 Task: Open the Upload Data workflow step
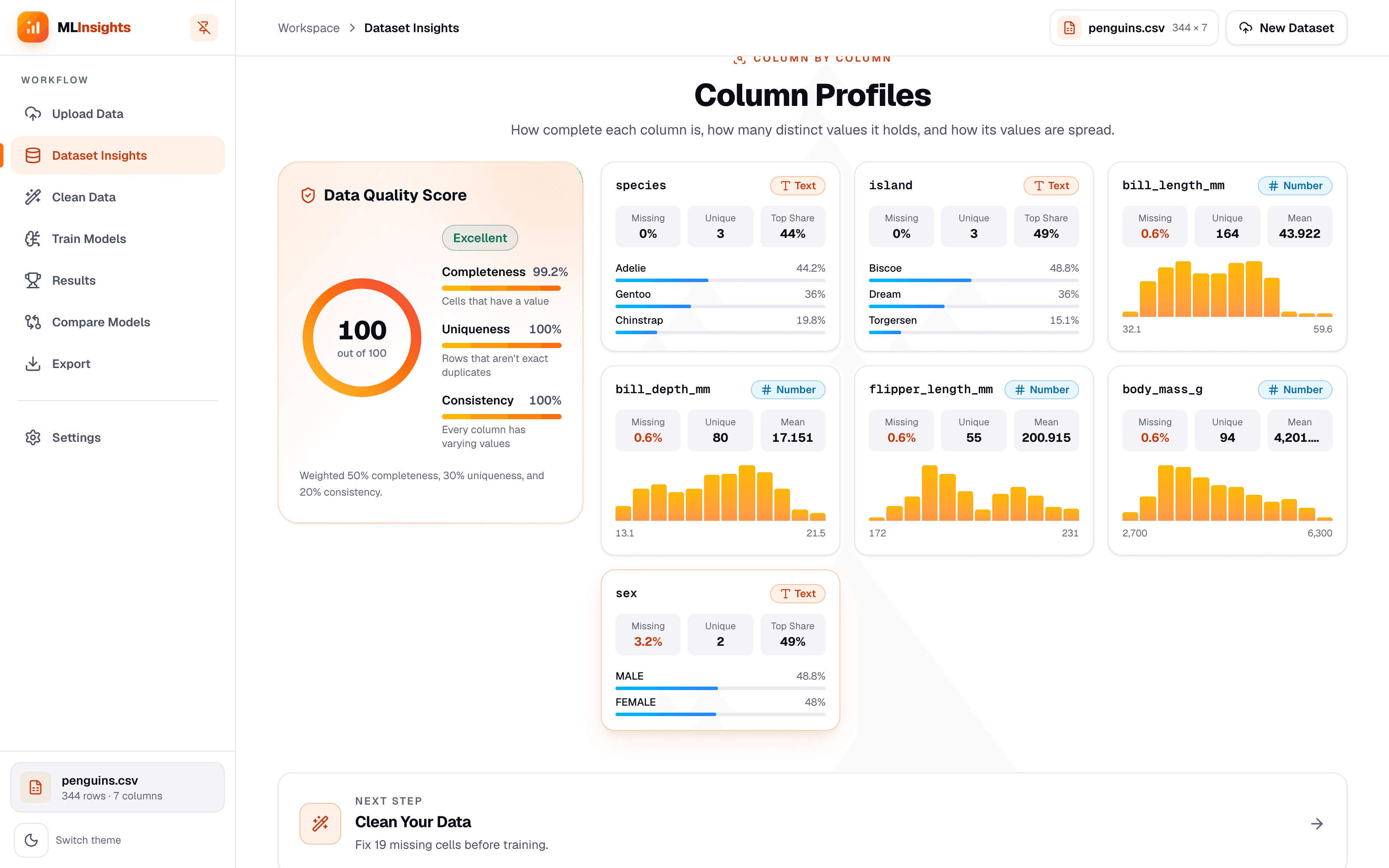pyautogui.click(x=118, y=114)
